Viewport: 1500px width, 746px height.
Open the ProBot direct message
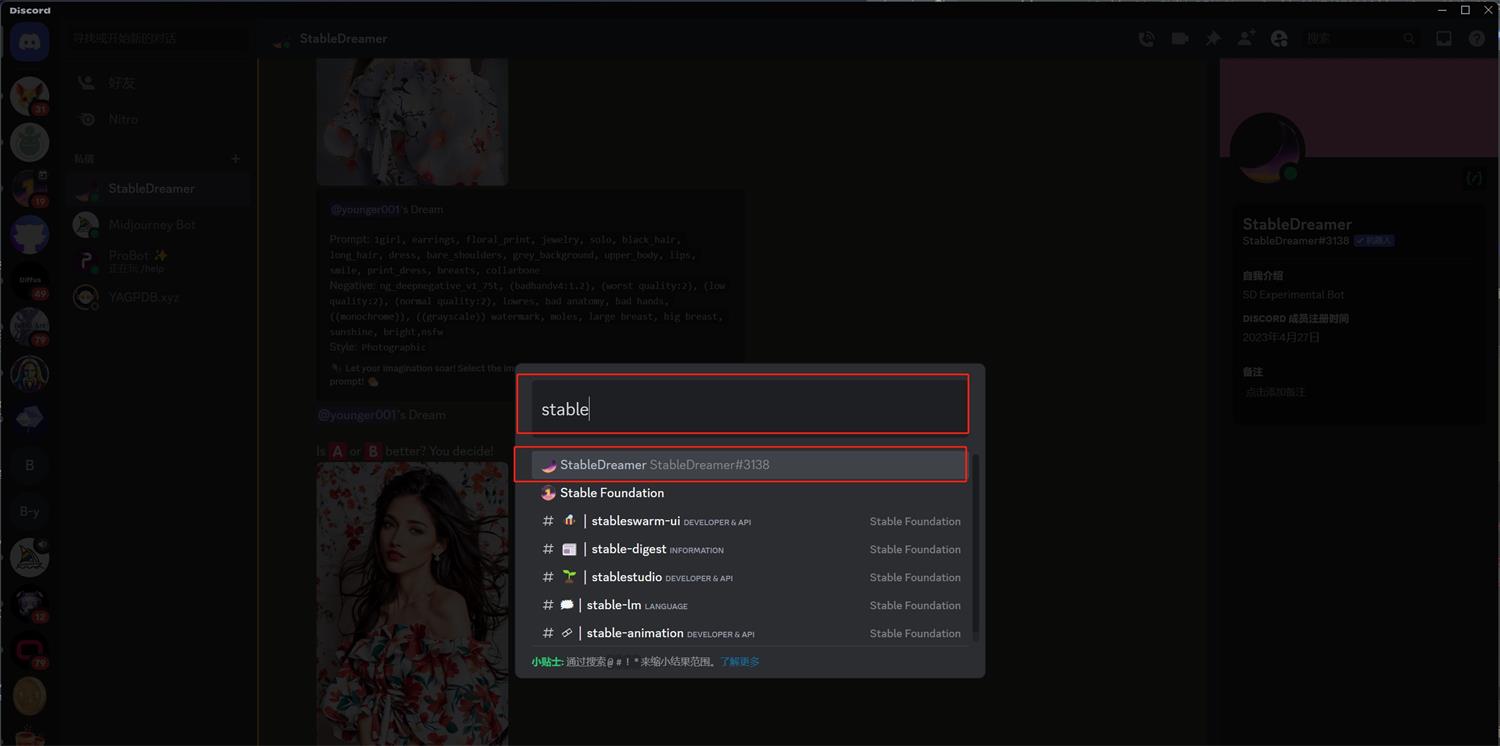click(158, 261)
